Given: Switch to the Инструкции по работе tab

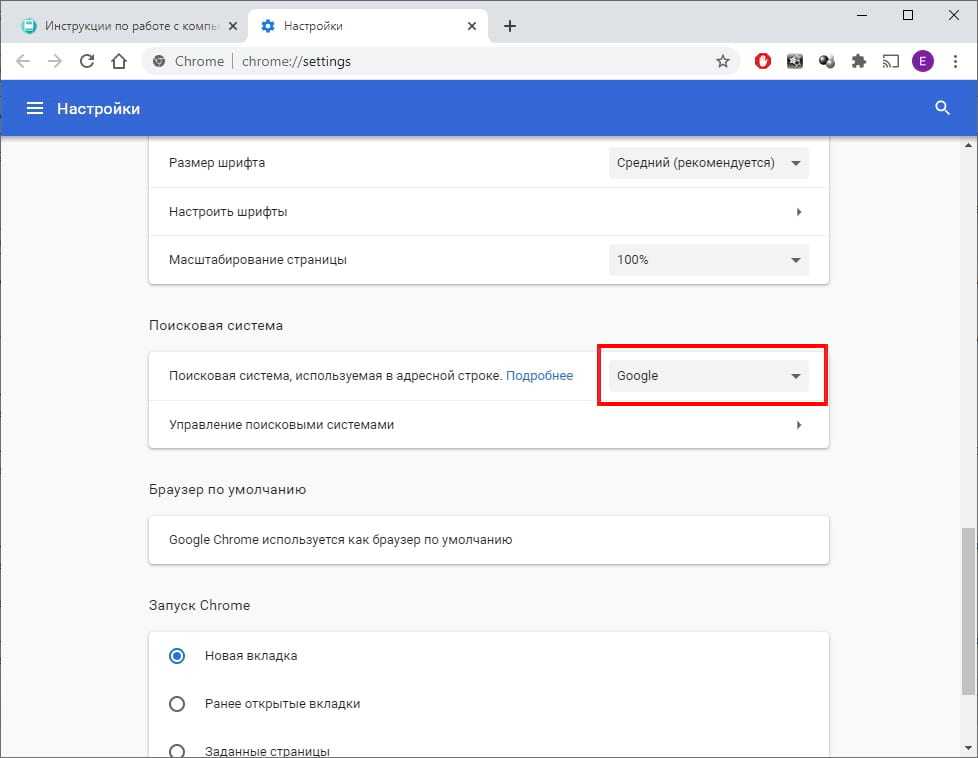Looking at the screenshot, I should [x=129, y=26].
